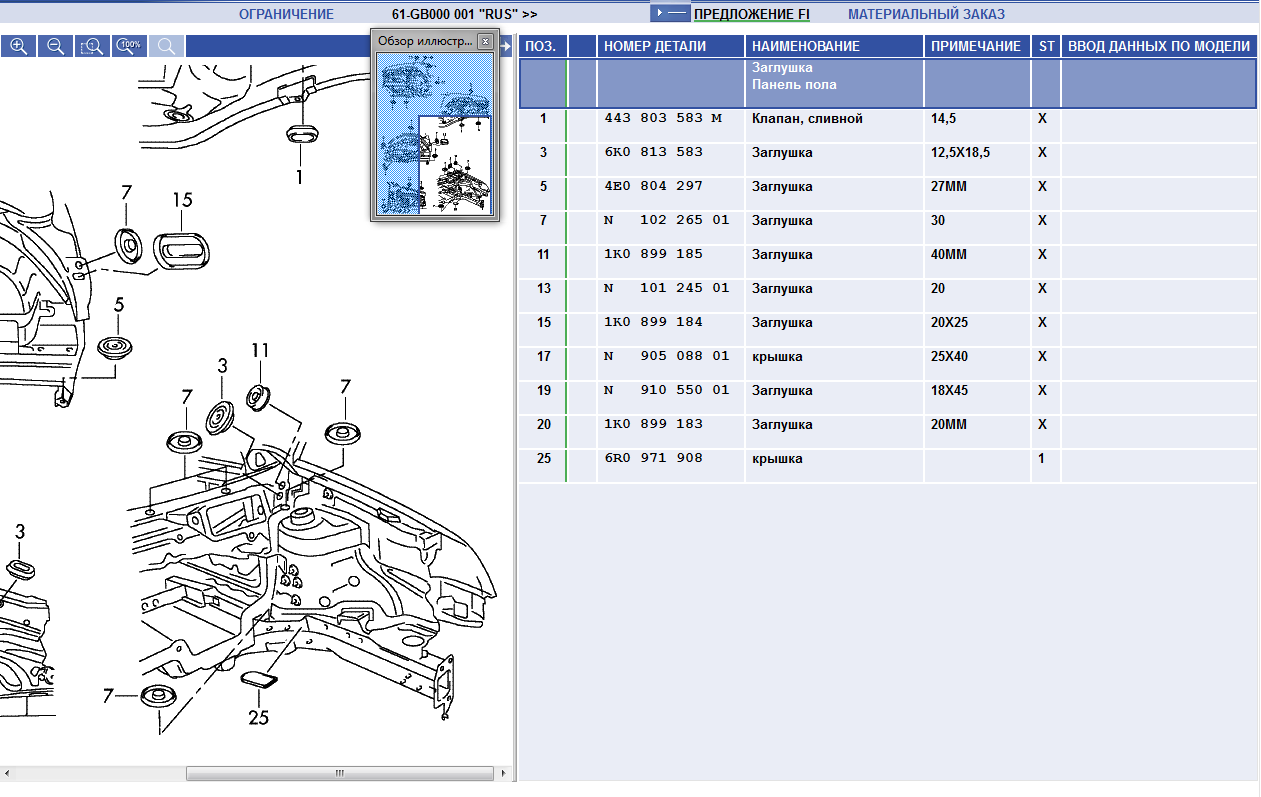Select part number 1K0 899 185

click(x=654, y=254)
